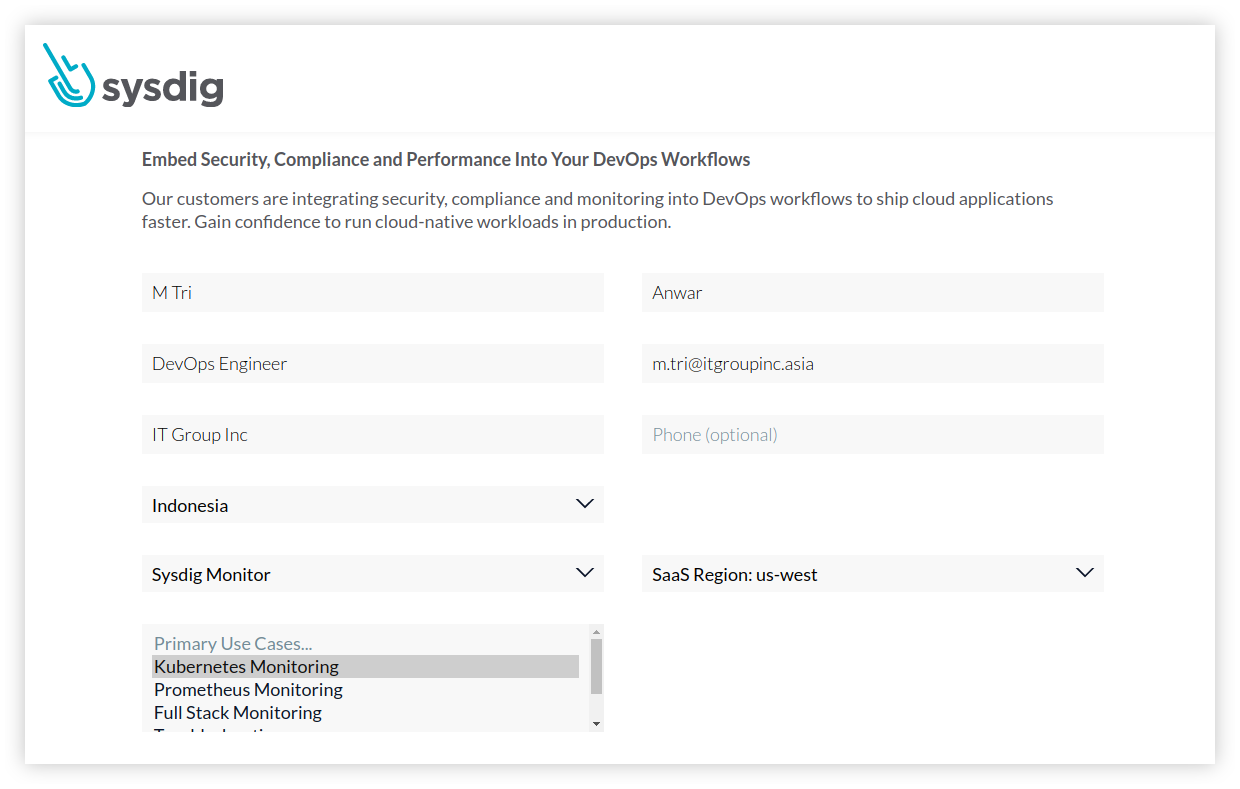Click the sysdig wordmark text

[x=163, y=88]
